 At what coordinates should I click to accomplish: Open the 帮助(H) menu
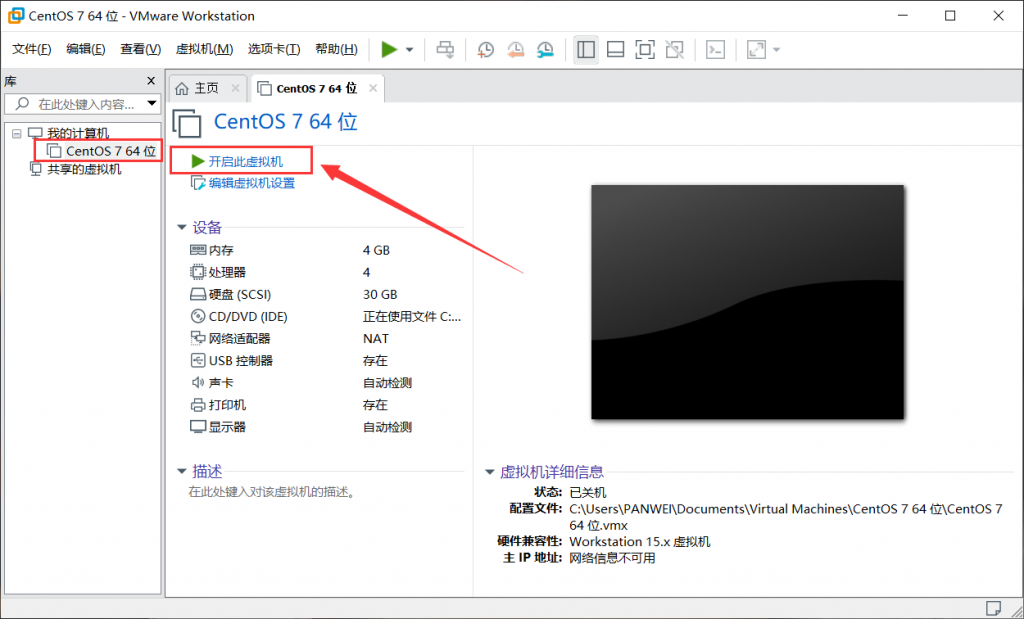(336, 50)
